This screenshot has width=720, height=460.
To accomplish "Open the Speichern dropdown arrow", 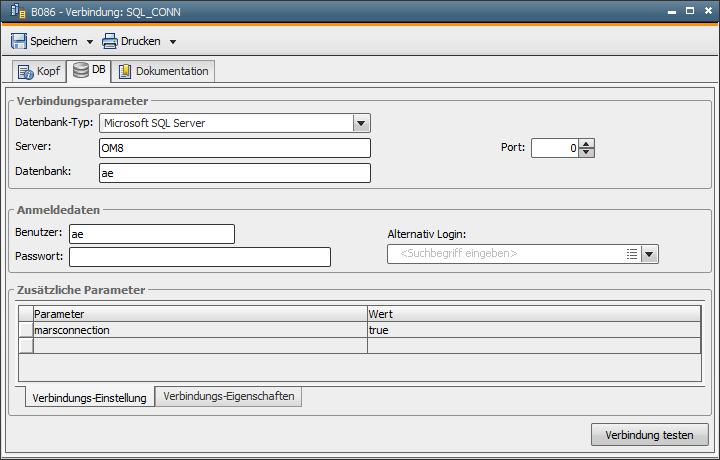I will (x=89, y=42).
